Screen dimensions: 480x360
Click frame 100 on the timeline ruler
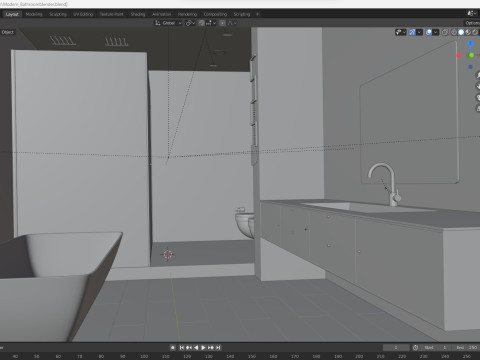(144, 356)
